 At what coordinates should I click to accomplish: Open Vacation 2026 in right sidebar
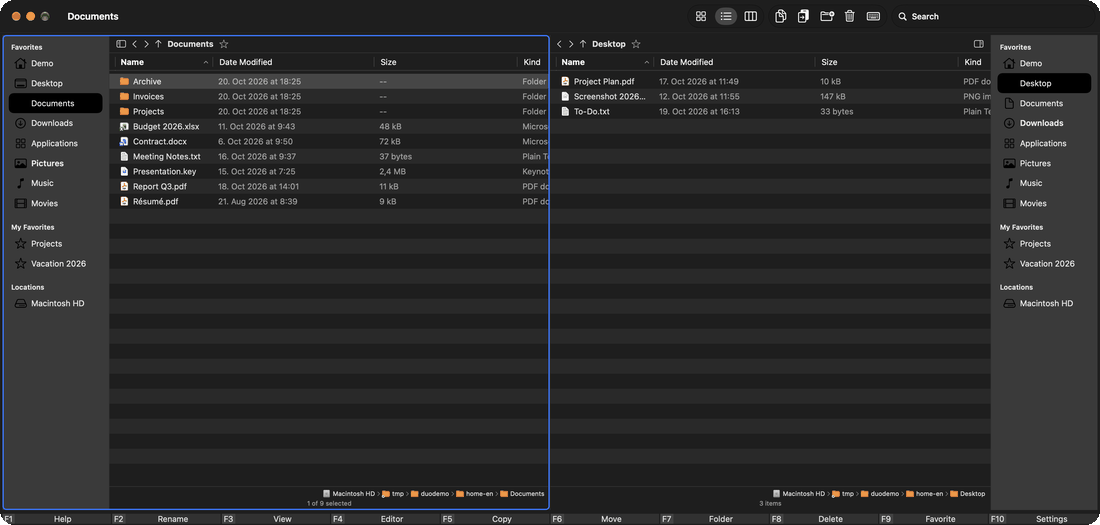point(1045,264)
